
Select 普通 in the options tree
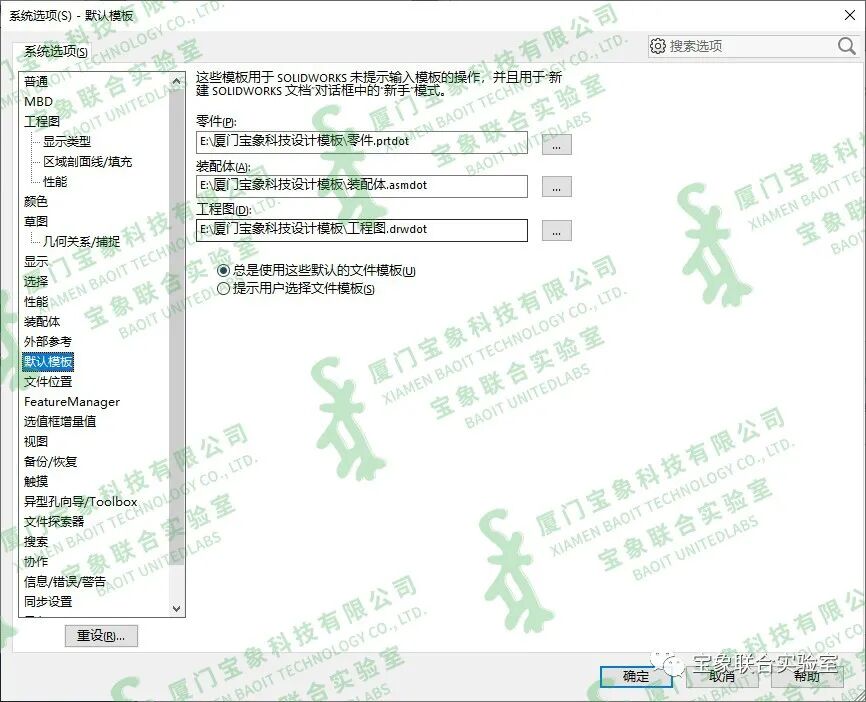[x=36, y=82]
